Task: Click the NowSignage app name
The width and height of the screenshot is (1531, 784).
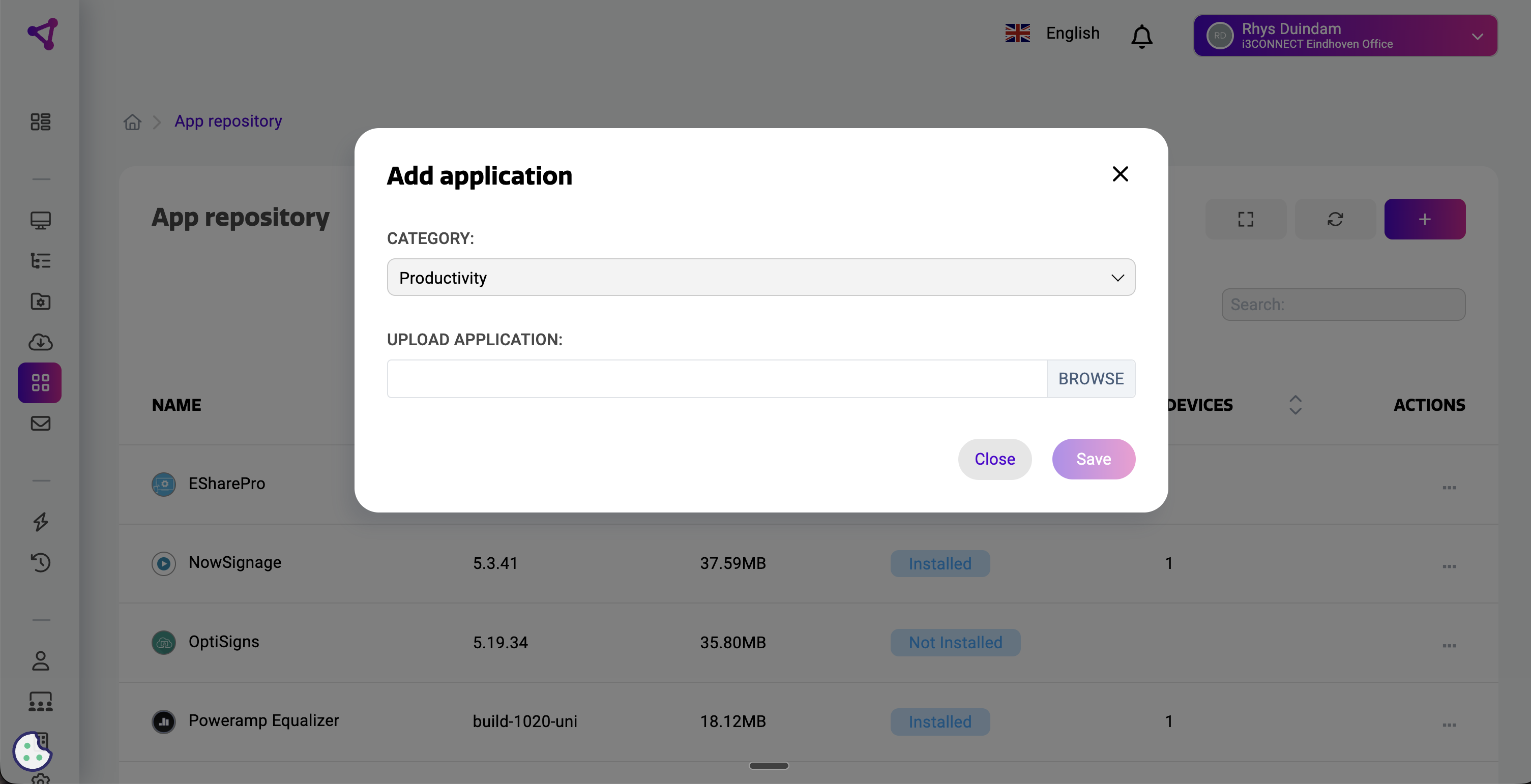Action: 235,562
